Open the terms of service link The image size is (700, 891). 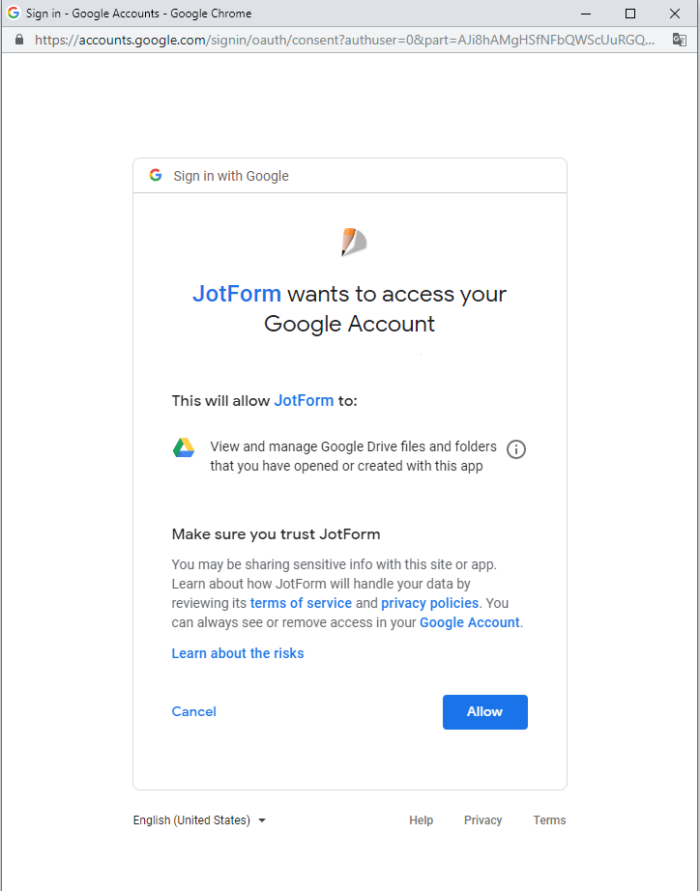(301, 603)
